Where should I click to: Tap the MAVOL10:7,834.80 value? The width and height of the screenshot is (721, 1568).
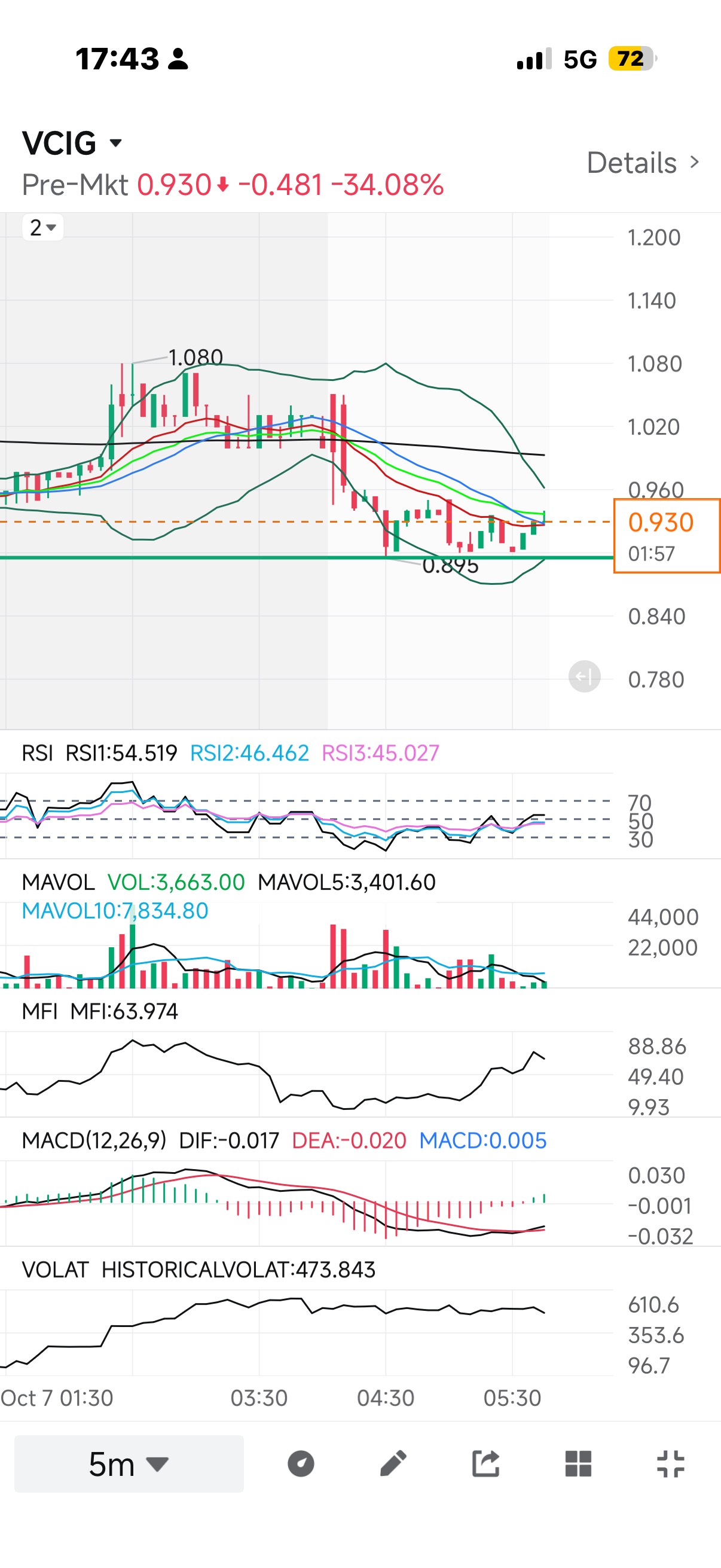click(x=115, y=911)
